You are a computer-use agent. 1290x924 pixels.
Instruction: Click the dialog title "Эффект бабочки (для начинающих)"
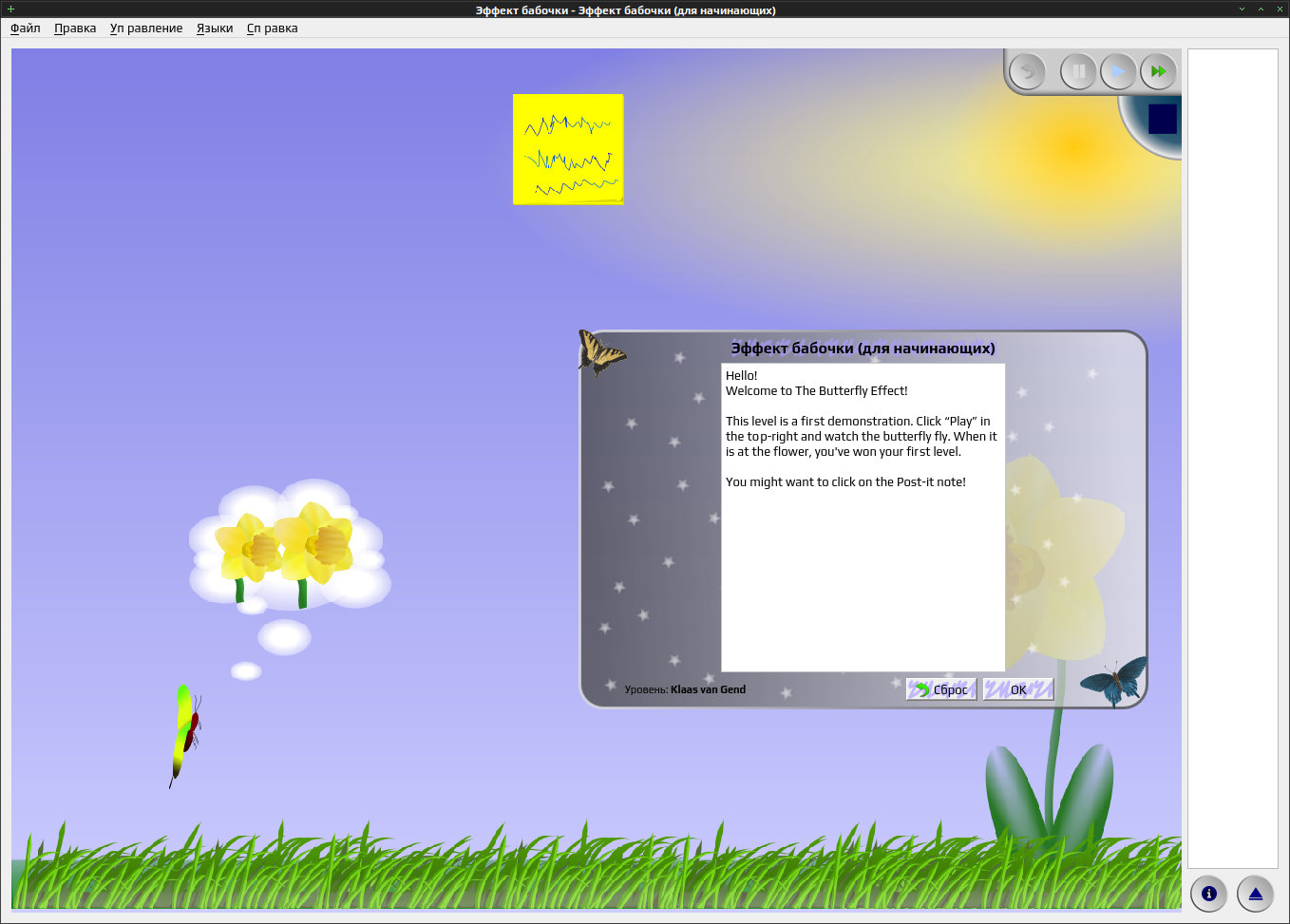(863, 349)
